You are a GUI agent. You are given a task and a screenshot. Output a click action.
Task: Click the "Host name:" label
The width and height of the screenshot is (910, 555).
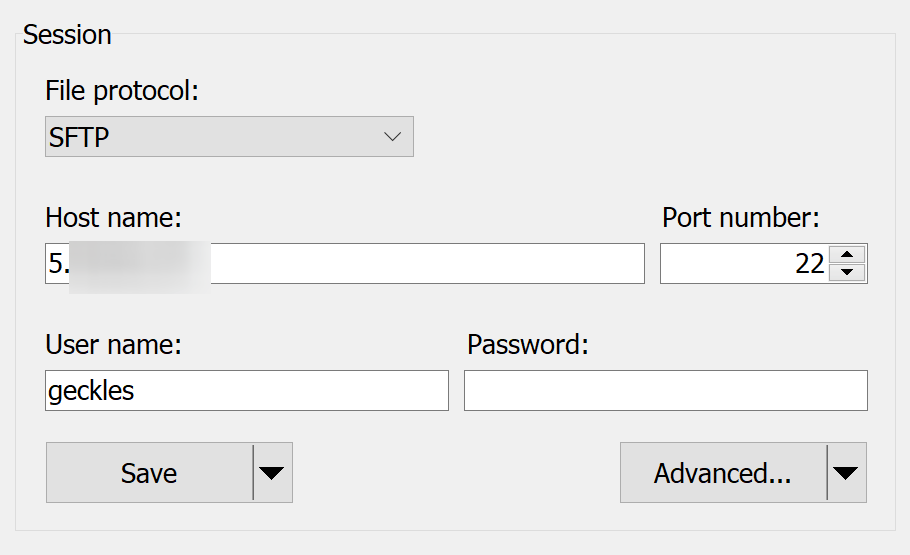pos(114,218)
